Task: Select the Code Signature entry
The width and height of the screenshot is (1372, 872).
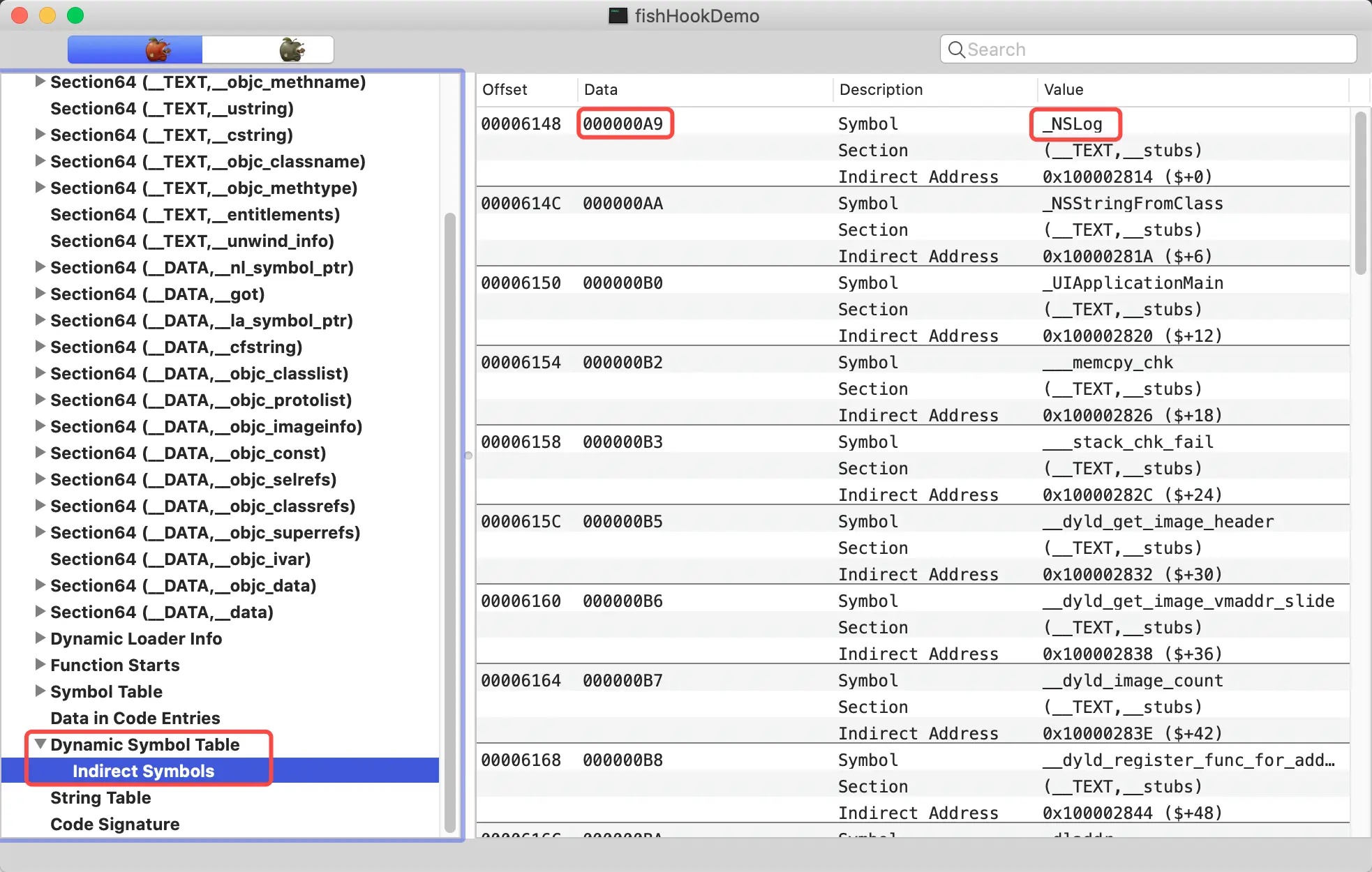Action: [x=115, y=824]
